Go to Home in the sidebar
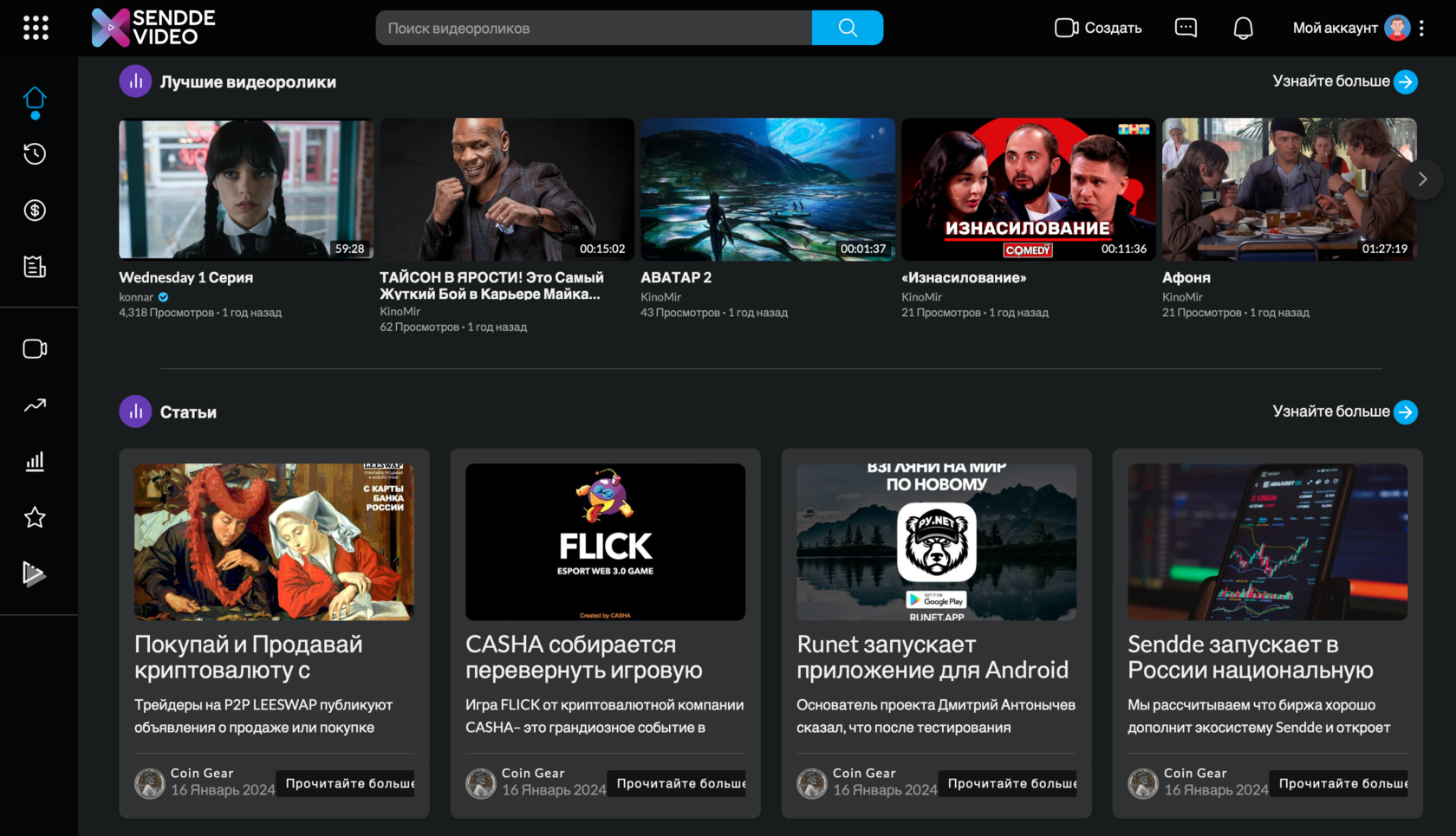The width and height of the screenshot is (1456, 836). 35,98
